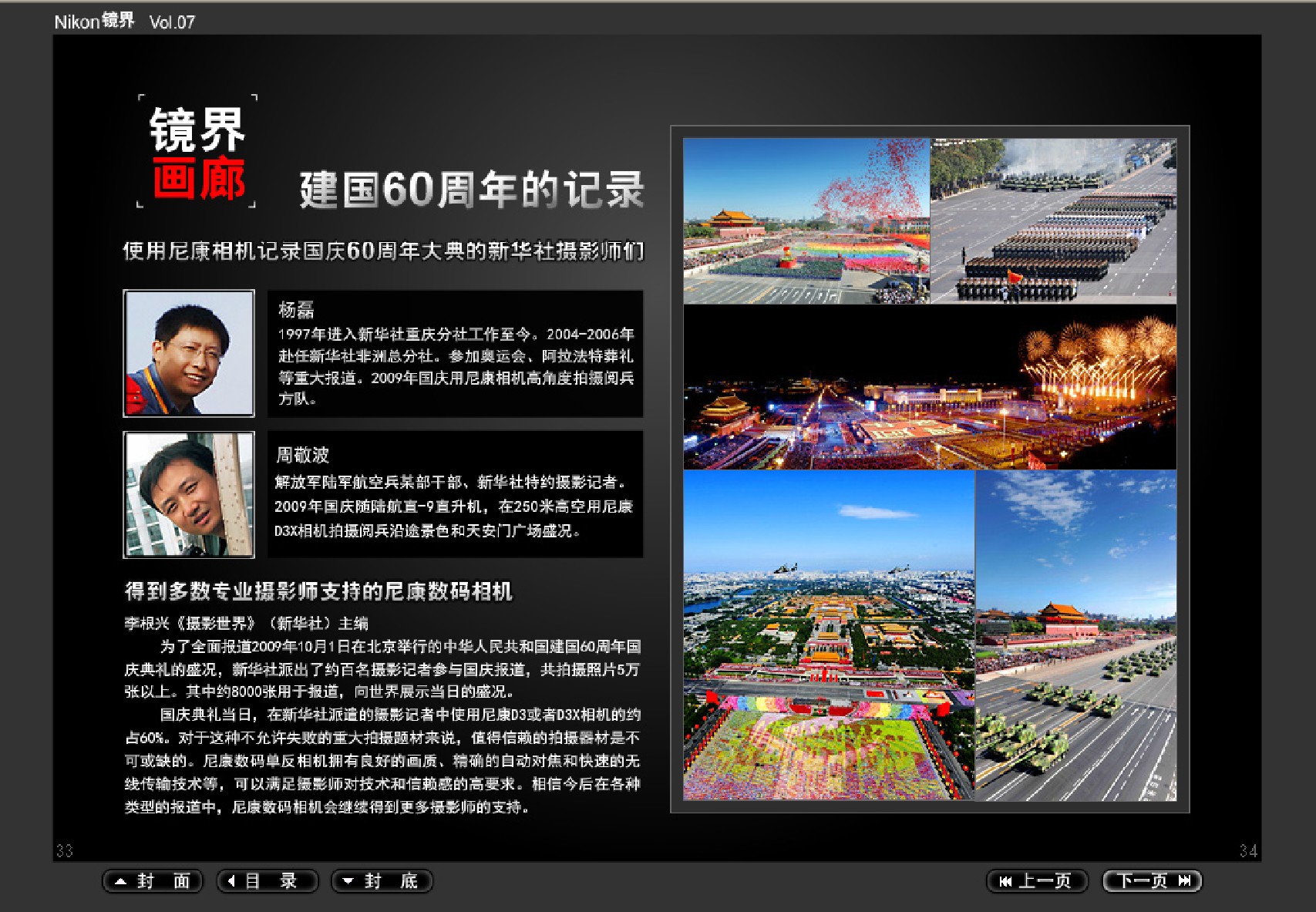Go to the cover via 封面 button
Viewport: 1316px width, 912px height.
click(153, 880)
